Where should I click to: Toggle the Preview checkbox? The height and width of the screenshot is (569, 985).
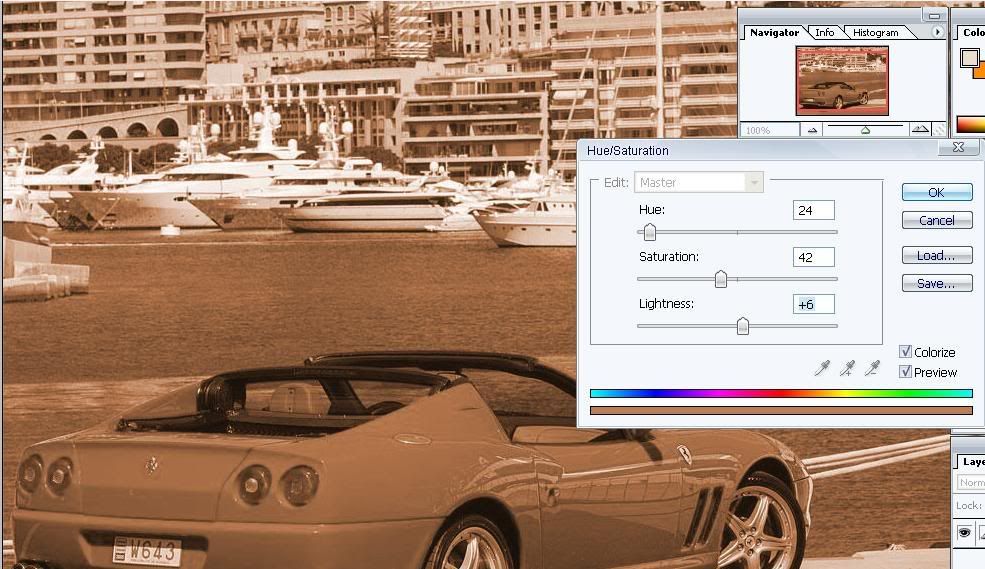pyautogui.click(x=905, y=372)
